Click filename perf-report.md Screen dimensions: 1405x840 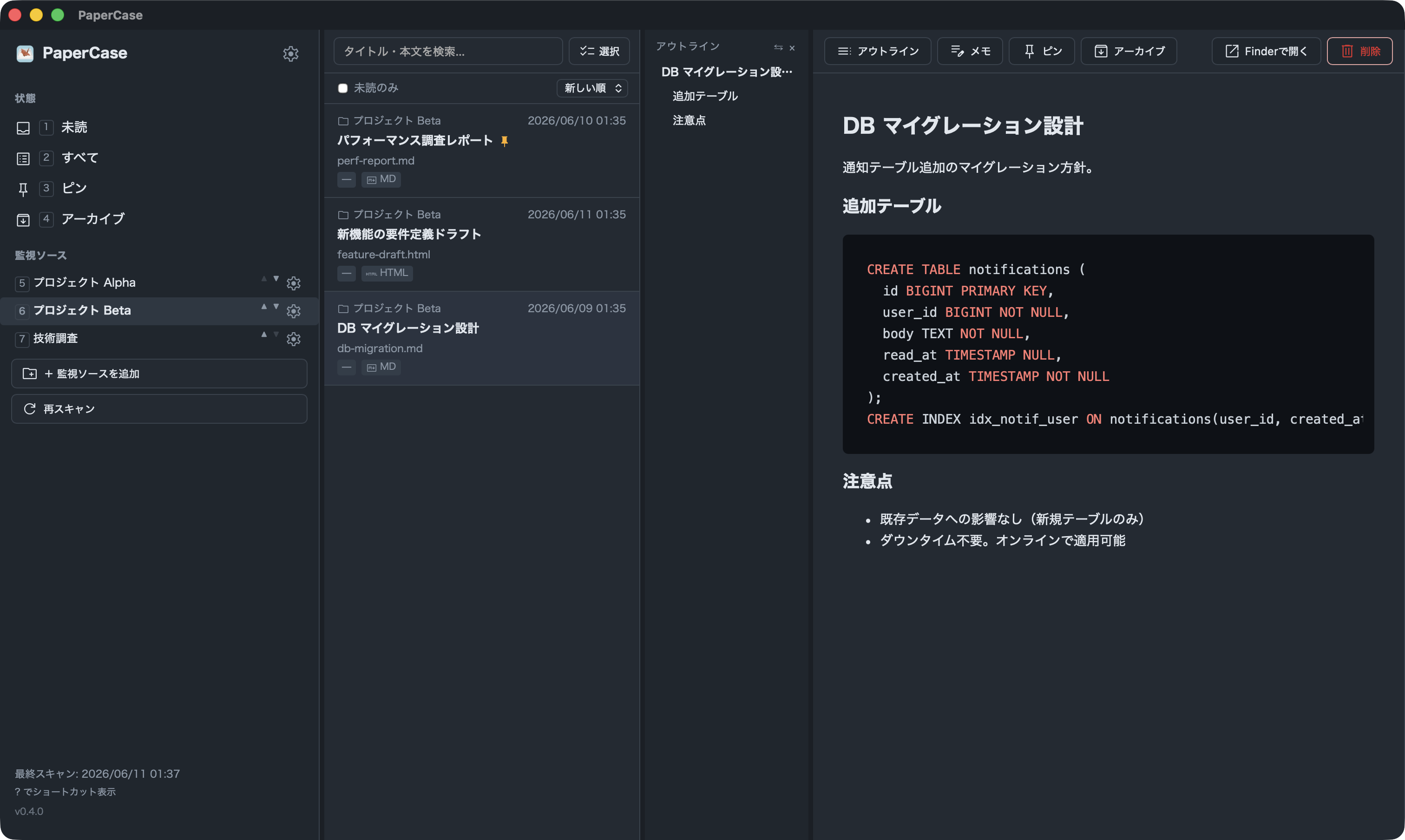376,161
